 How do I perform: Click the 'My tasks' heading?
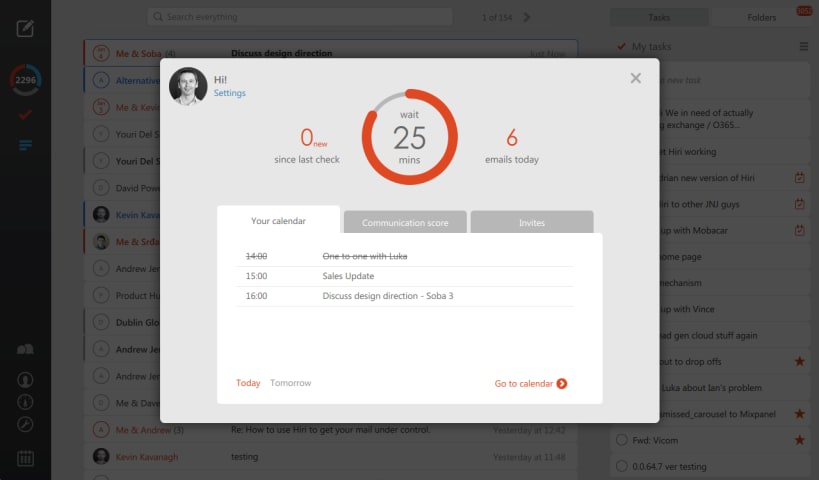coord(651,46)
